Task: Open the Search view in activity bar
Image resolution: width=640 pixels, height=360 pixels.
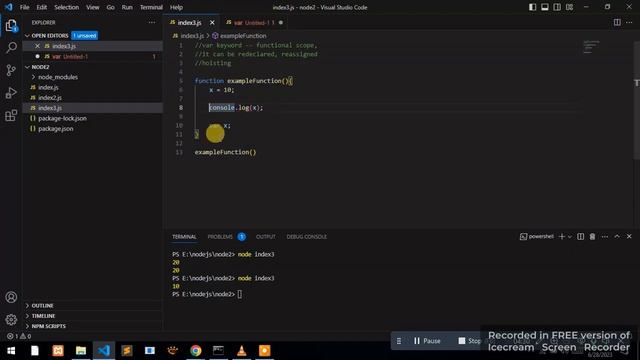Action: click(x=11, y=47)
